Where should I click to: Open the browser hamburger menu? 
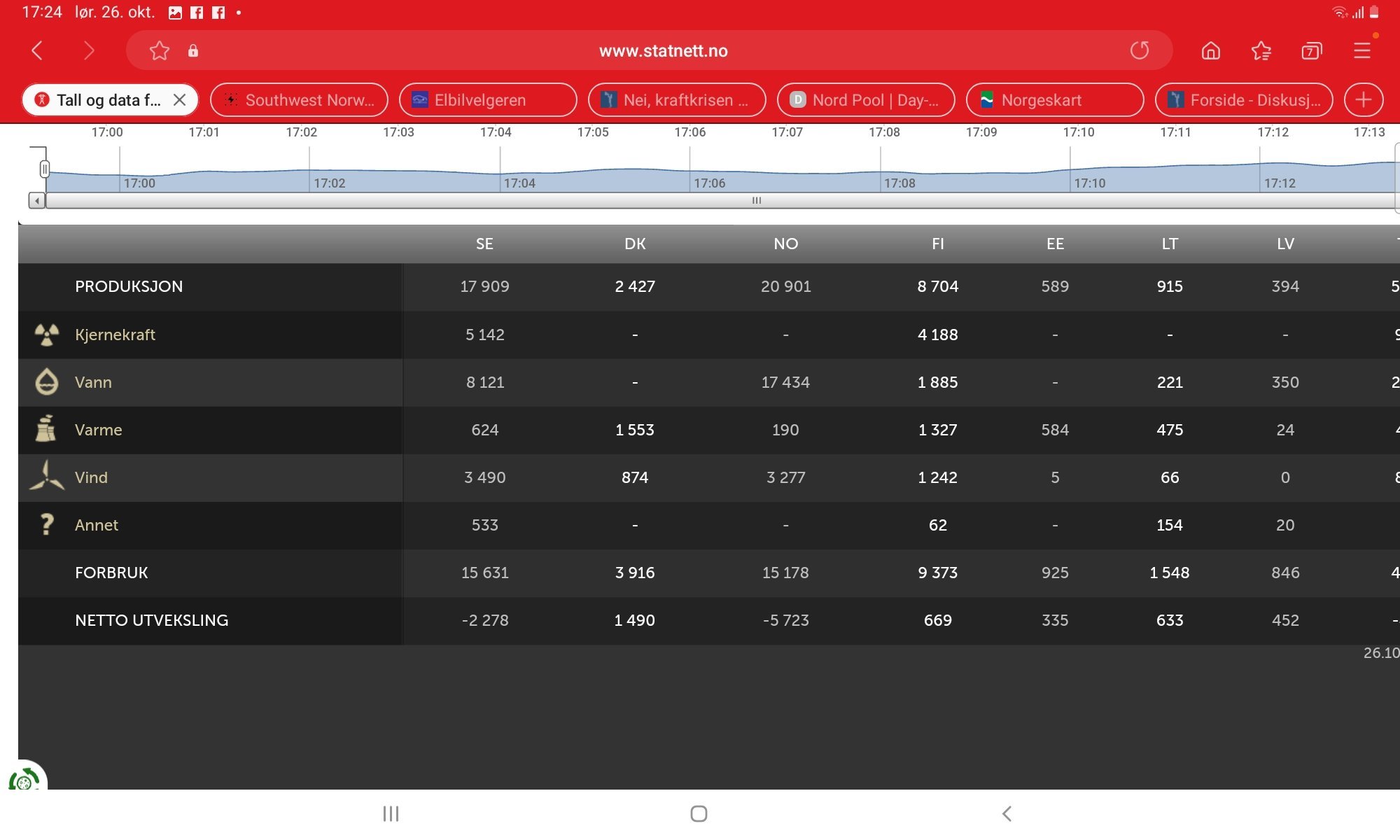coord(1361,50)
